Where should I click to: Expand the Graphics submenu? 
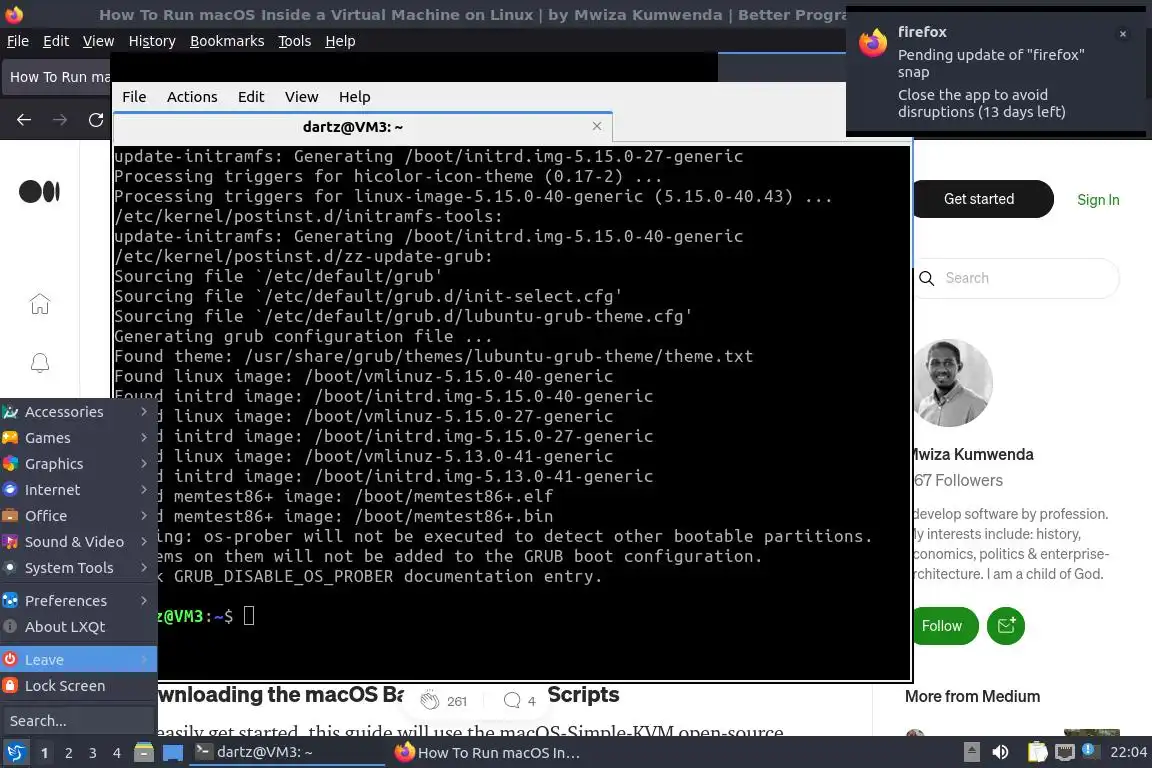click(79, 464)
